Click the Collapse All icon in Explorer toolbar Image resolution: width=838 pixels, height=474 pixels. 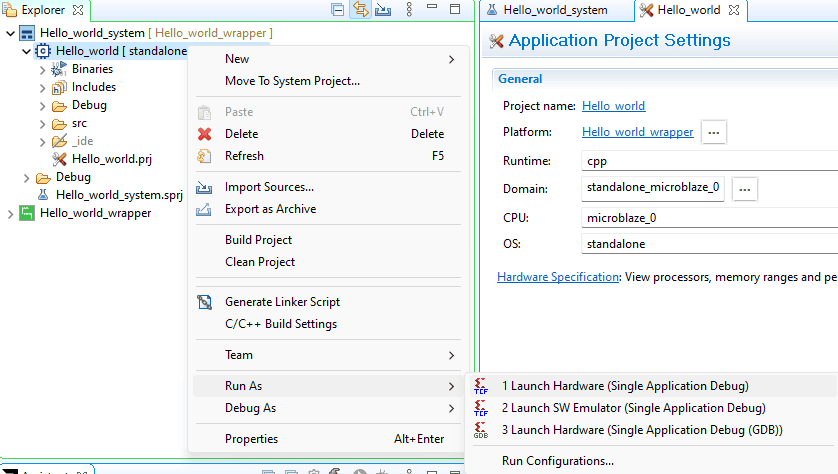tap(338, 10)
